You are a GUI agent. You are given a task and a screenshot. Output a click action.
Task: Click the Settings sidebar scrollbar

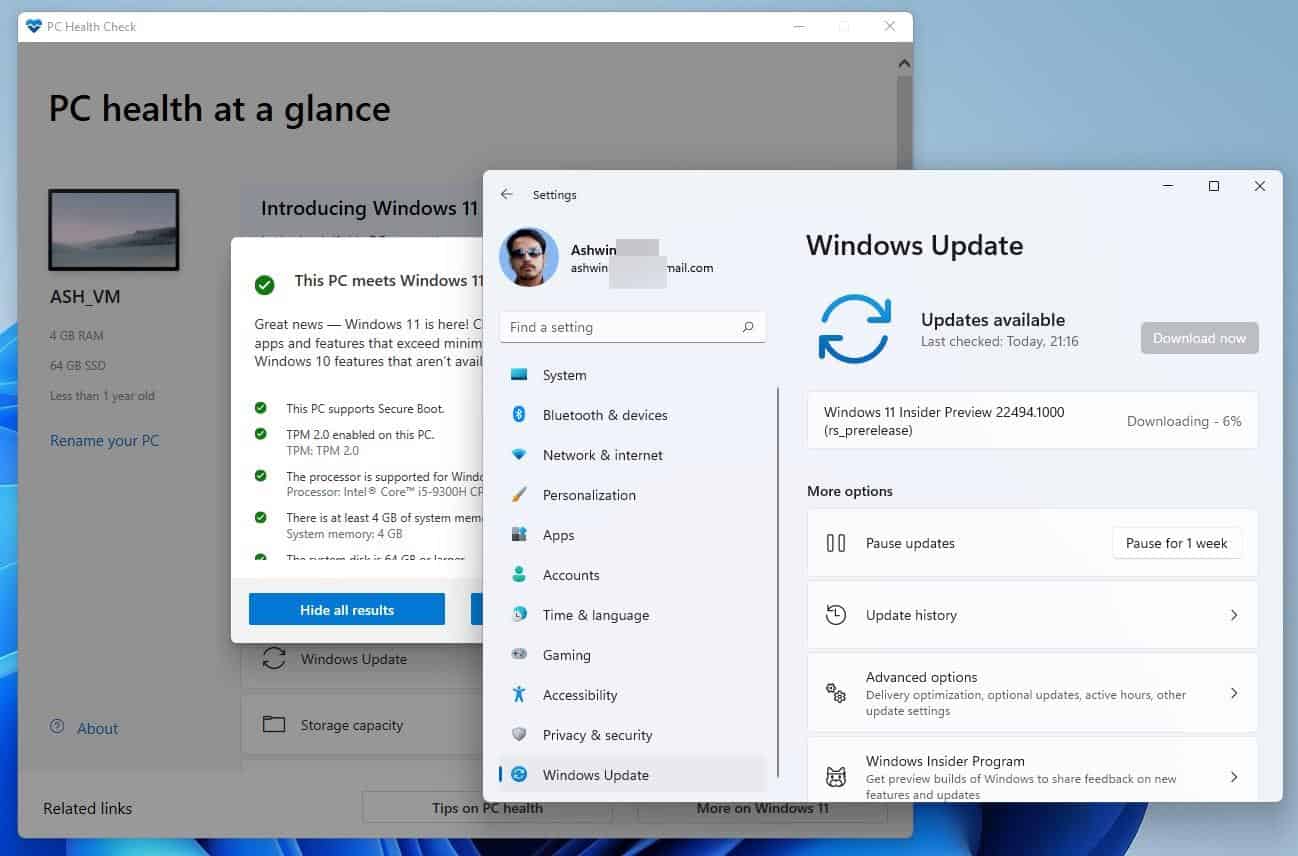coord(778,581)
